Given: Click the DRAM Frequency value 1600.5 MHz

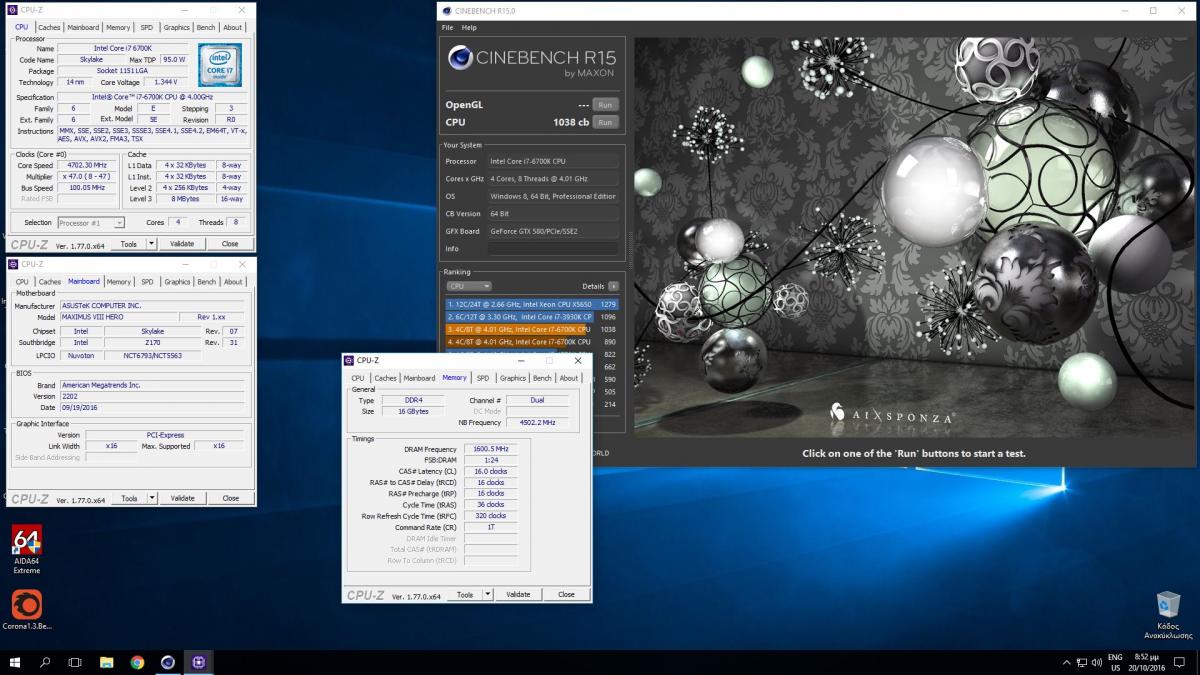Looking at the screenshot, I should (x=491, y=449).
